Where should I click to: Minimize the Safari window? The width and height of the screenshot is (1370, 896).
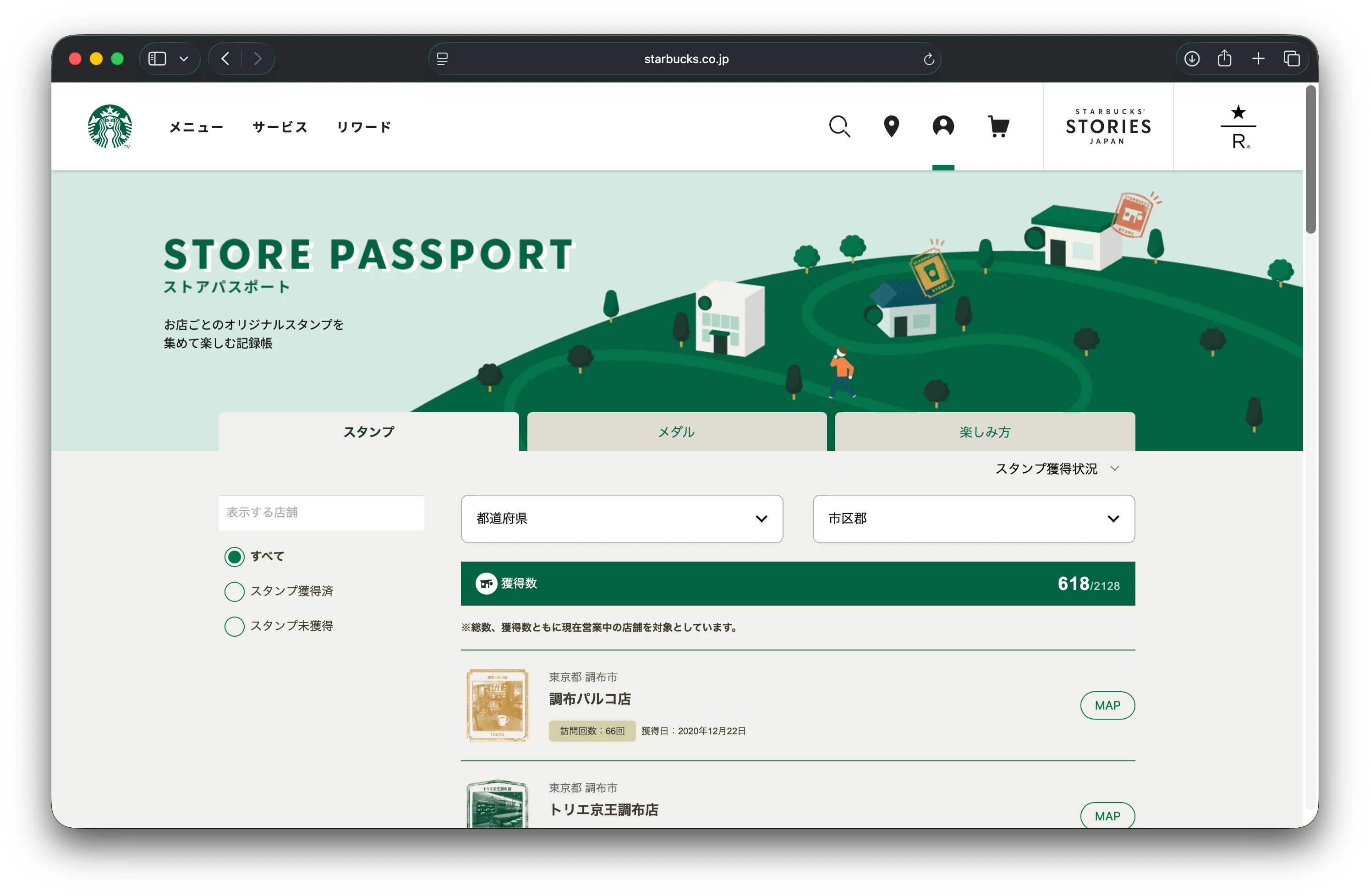pyautogui.click(x=96, y=59)
